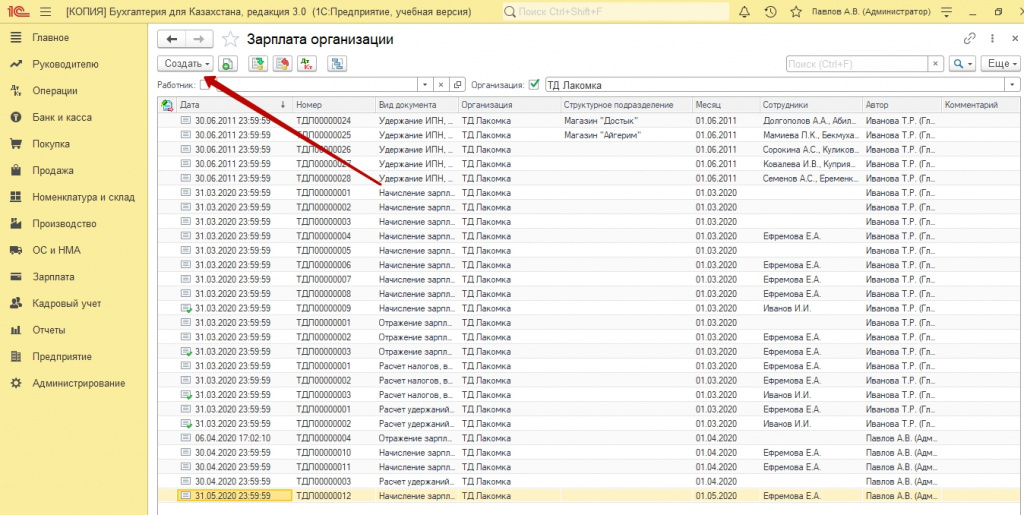Viewport: 1024px width, 515px height.
Task: Get link to form chain icon
Action: point(970,39)
